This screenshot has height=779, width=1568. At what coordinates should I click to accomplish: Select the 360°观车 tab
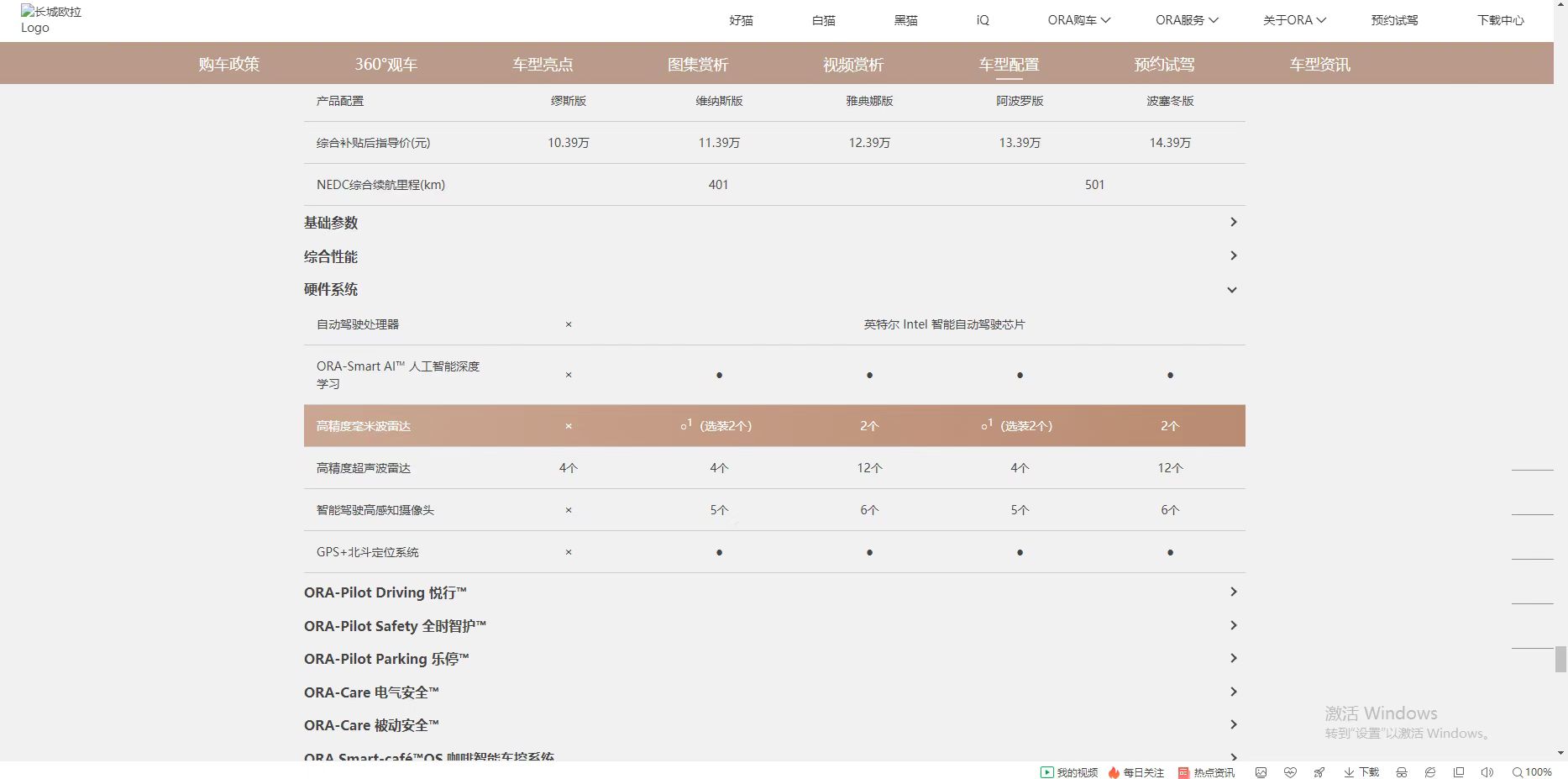pyautogui.click(x=385, y=65)
